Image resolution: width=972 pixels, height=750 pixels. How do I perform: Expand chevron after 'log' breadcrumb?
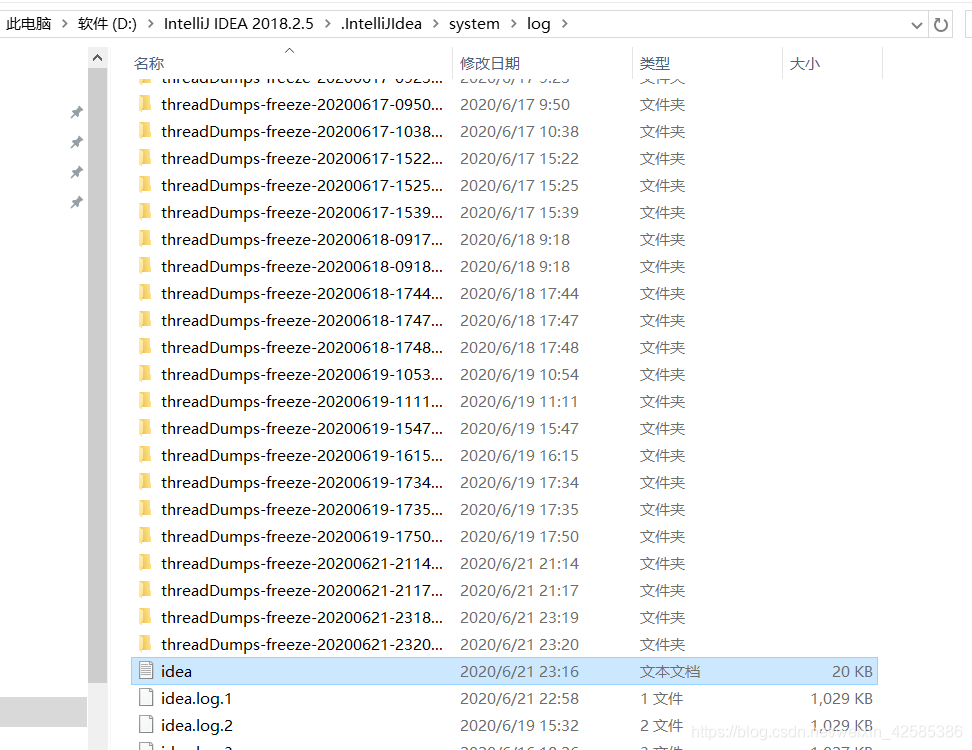(x=565, y=24)
